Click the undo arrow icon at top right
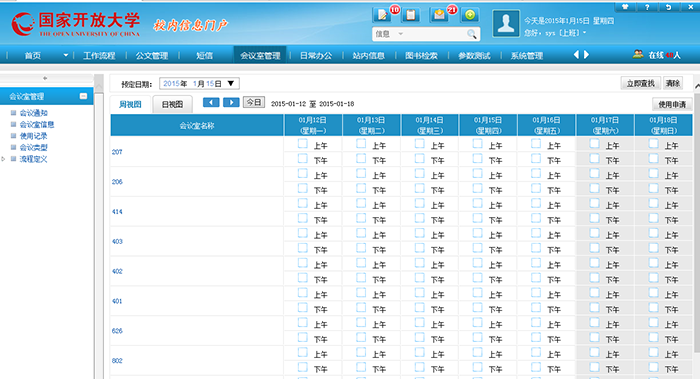Viewport: 700px width, 379px height. (x=668, y=7)
